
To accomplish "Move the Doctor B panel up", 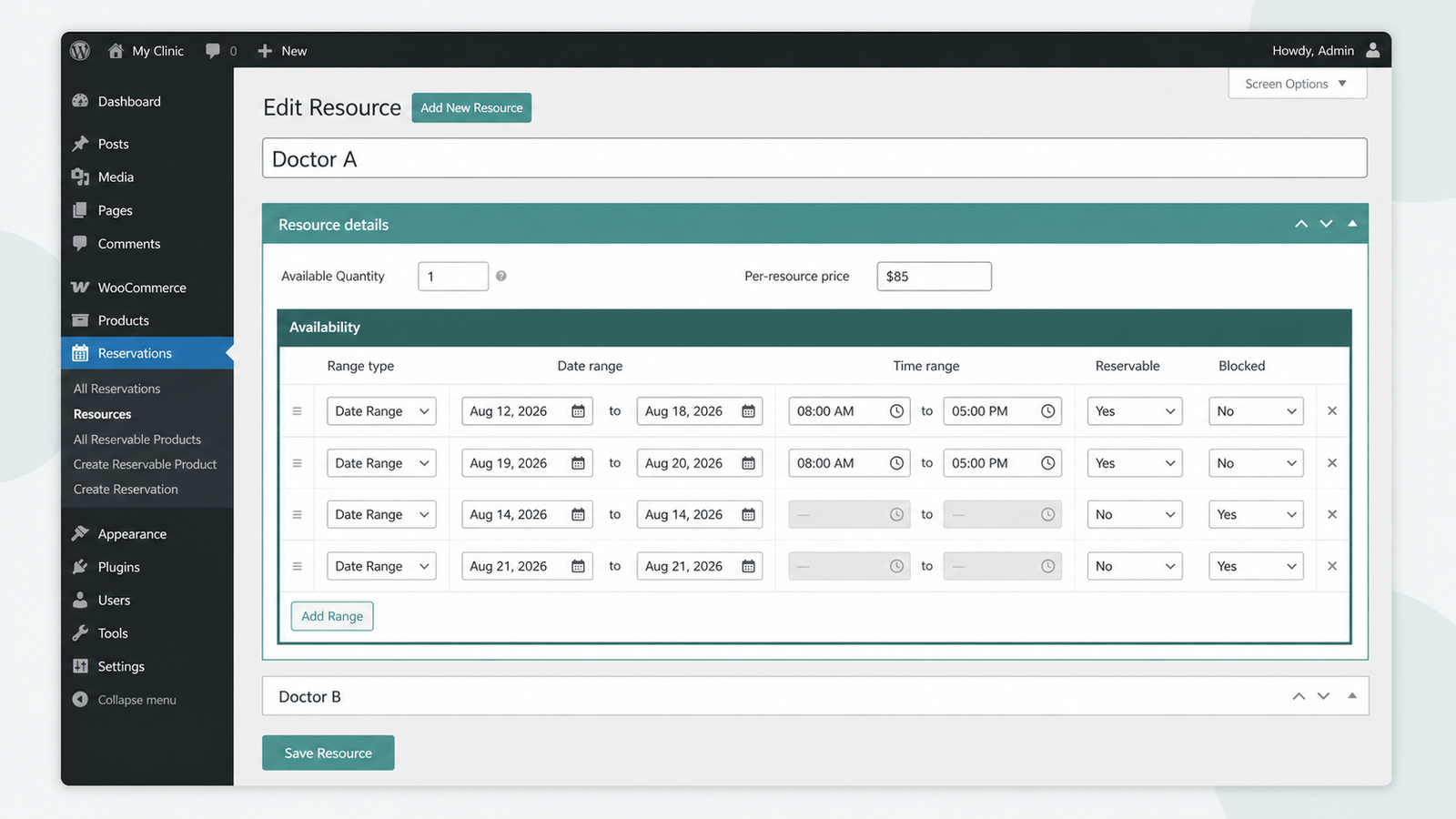I will pos(1299,696).
